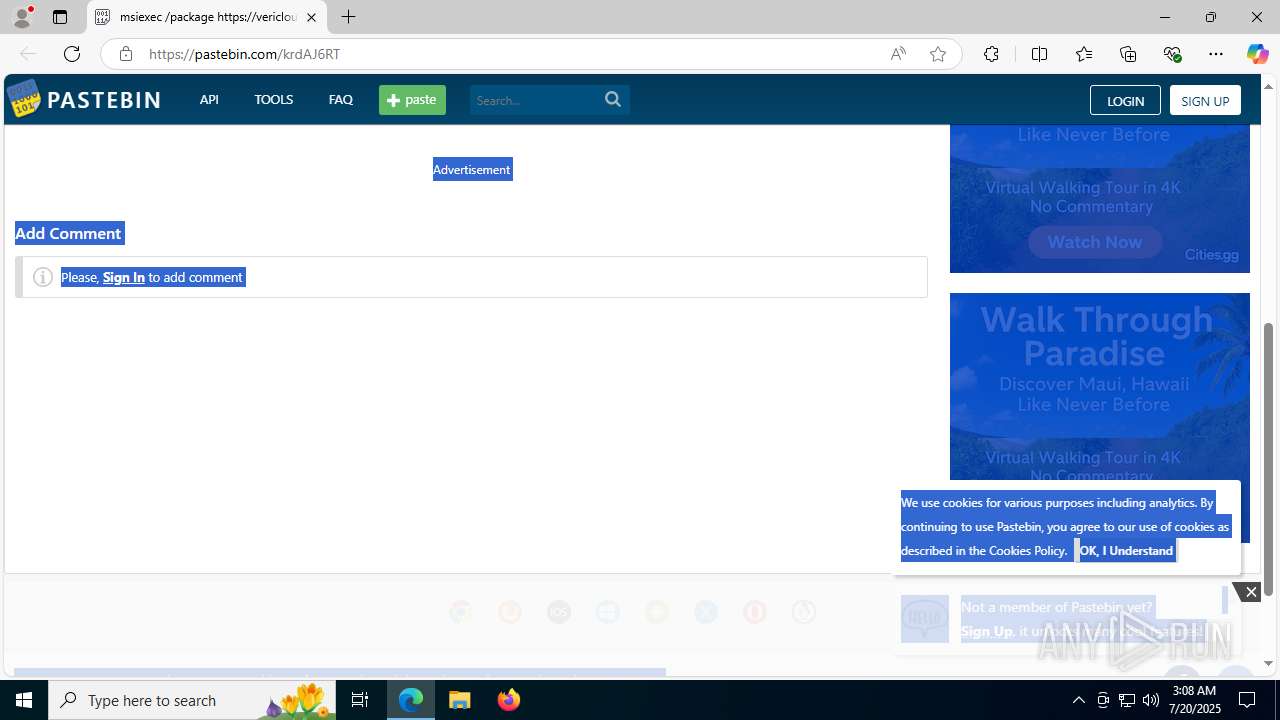Click the LOGIN button
The height and width of the screenshot is (720, 1280).
(1125, 100)
